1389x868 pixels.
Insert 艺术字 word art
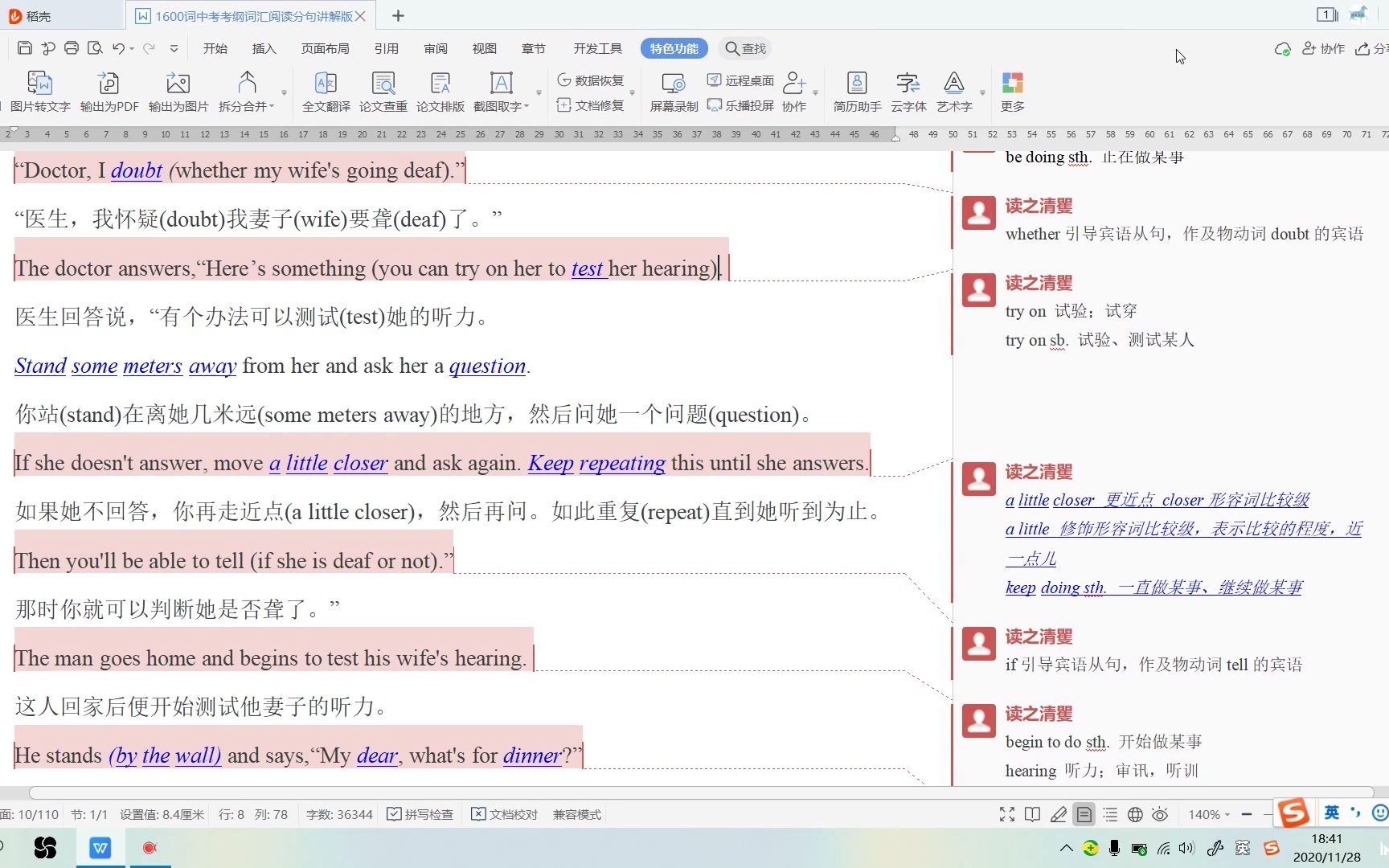tap(954, 91)
